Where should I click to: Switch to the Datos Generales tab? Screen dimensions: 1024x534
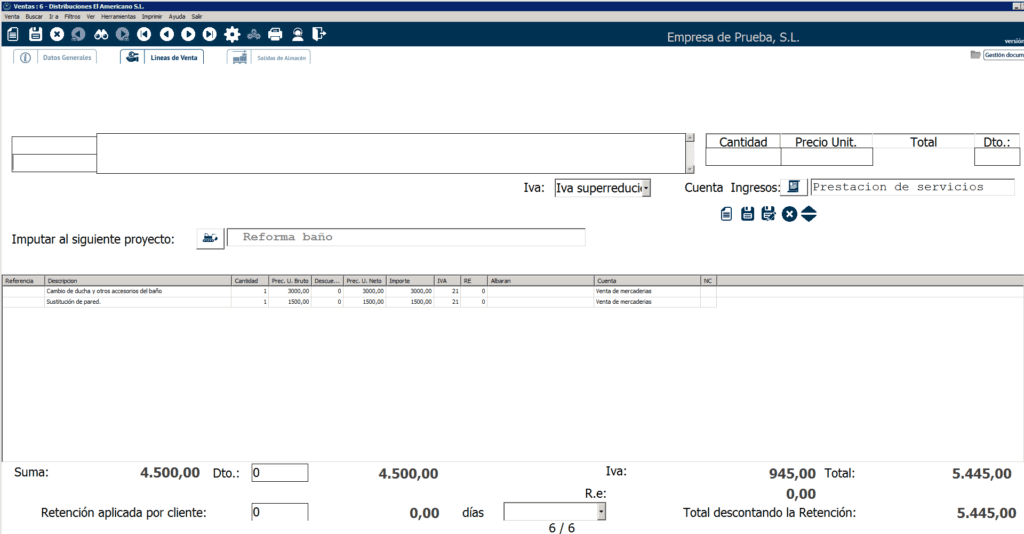tap(57, 58)
